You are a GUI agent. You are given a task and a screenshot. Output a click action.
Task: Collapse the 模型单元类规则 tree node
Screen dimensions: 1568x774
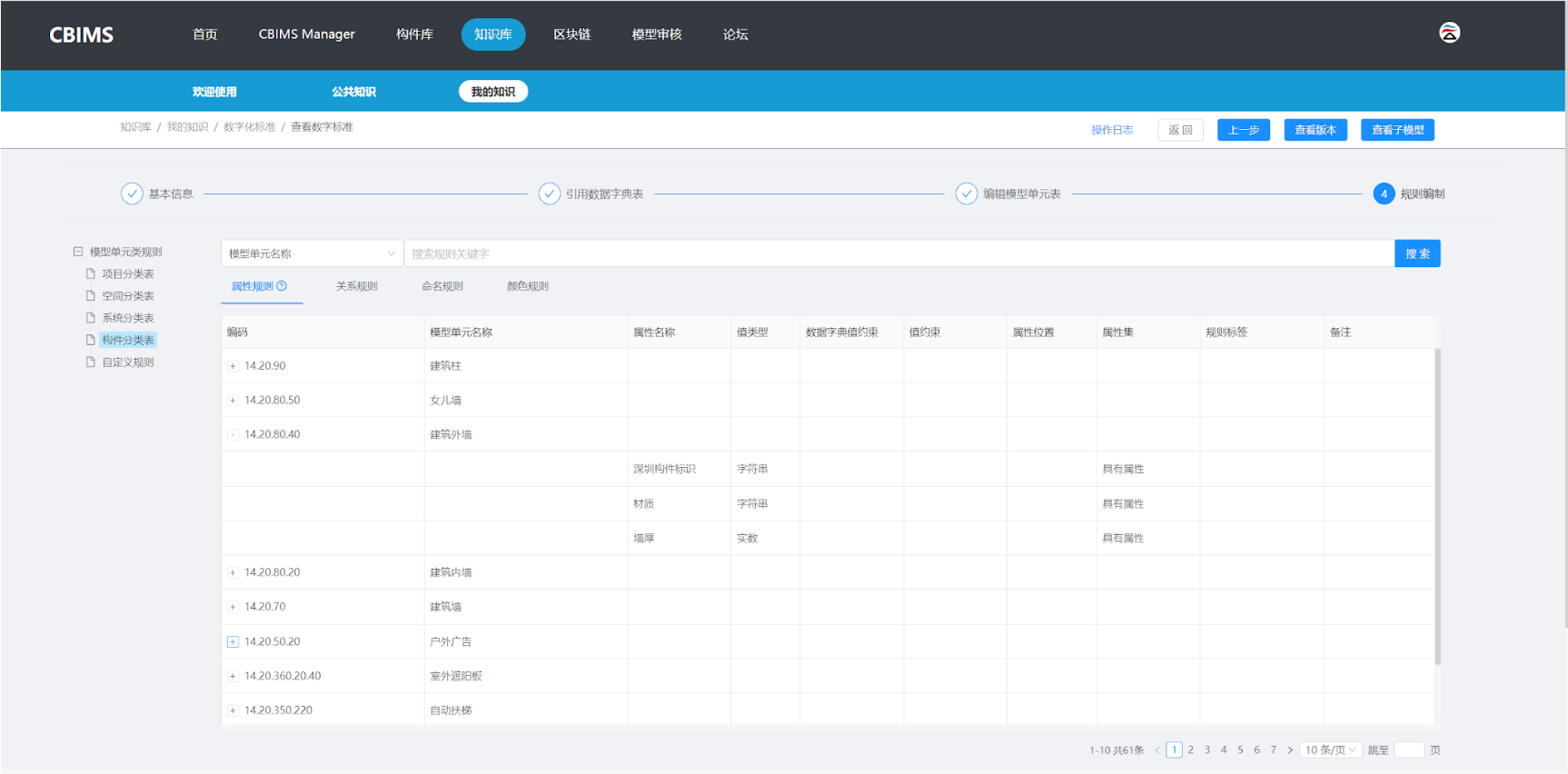click(78, 252)
